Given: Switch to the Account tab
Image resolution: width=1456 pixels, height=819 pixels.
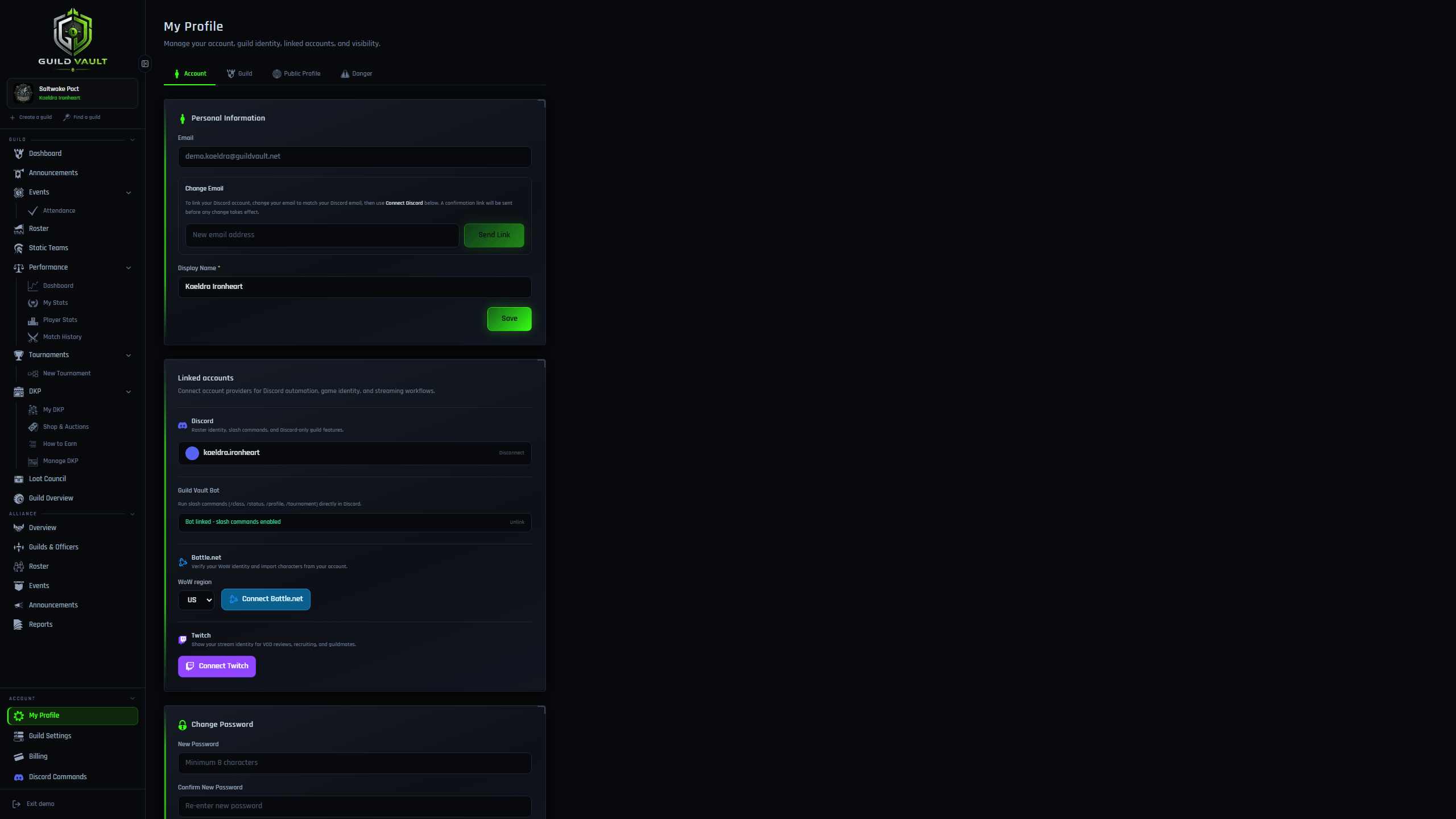Looking at the screenshot, I should 189,74.
